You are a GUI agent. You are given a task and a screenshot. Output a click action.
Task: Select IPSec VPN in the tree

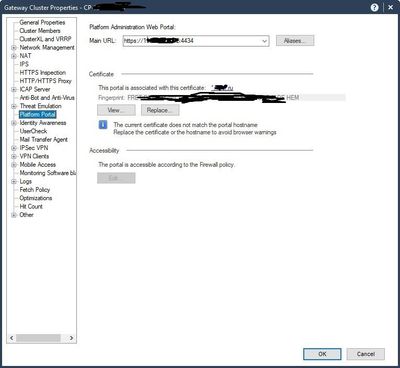(x=34, y=148)
